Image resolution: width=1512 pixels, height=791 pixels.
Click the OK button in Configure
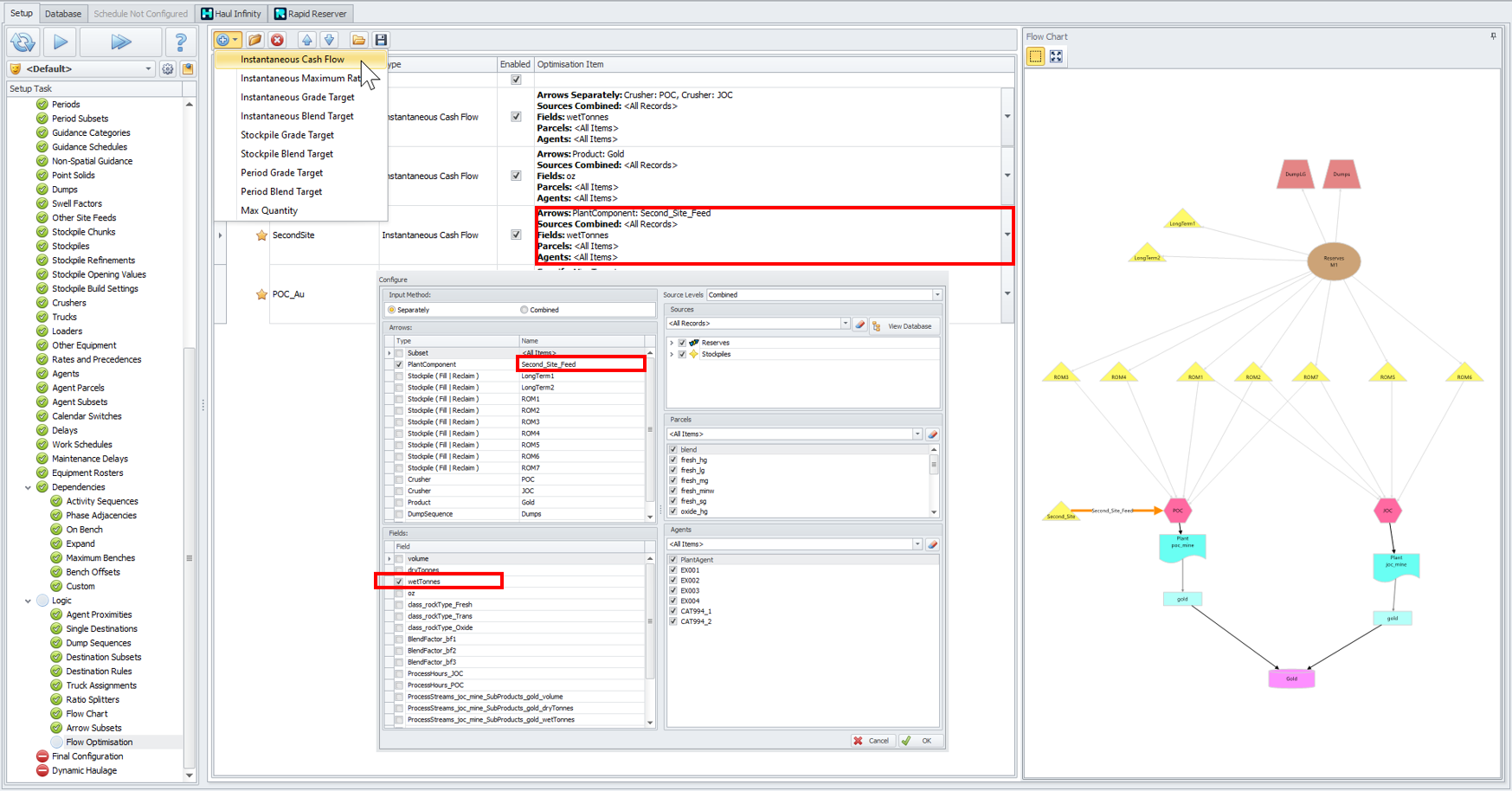(918, 741)
